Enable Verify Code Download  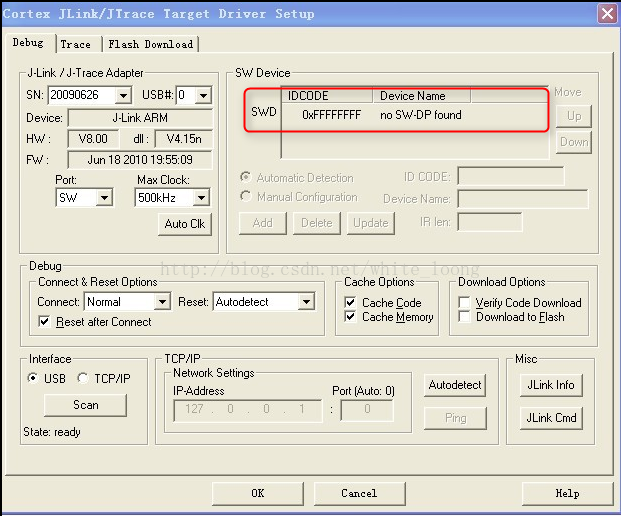pos(464,303)
